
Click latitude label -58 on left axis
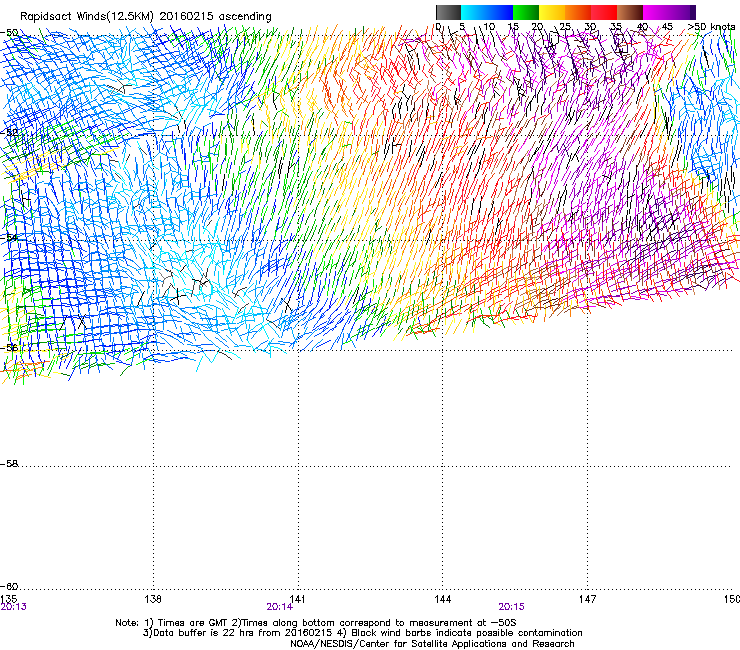click(x=9, y=464)
